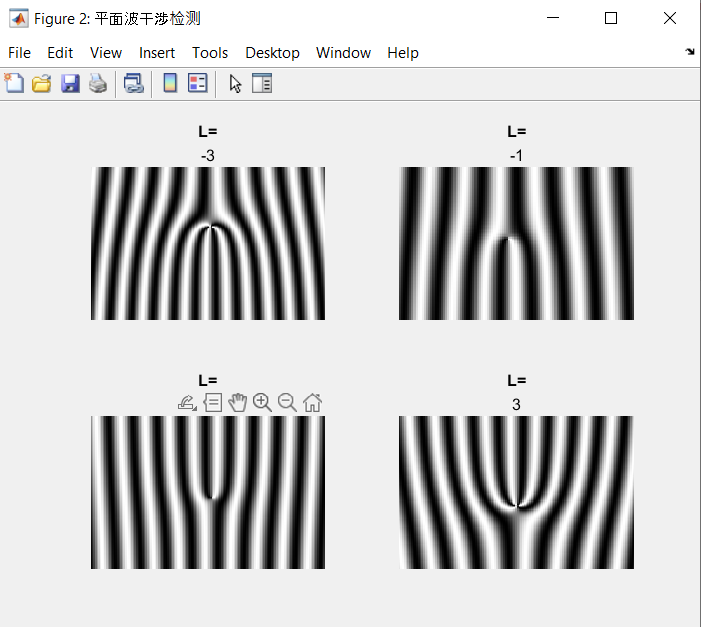Screen dimensions: 701x627
Task: Select the axes Zoom Out magnifier
Action: click(x=287, y=402)
